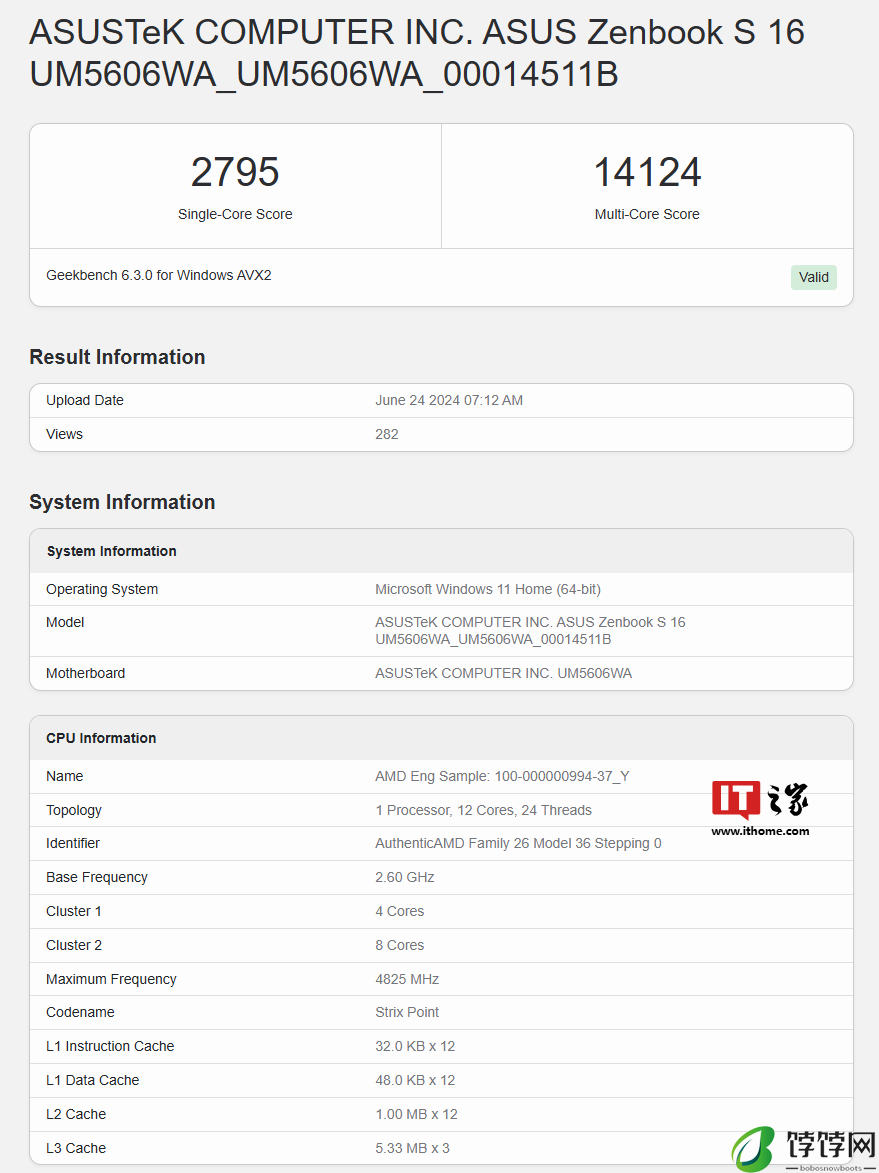Screen dimensions: 879x1173
Task: Click the Codename value Strix Point
Action: coord(407,1012)
